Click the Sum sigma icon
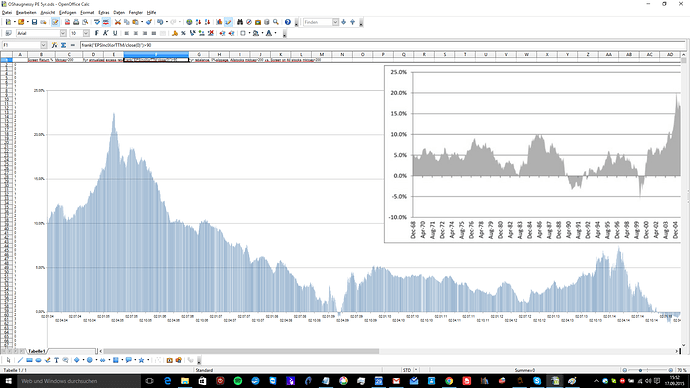The width and height of the screenshot is (690, 388). [63, 45]
